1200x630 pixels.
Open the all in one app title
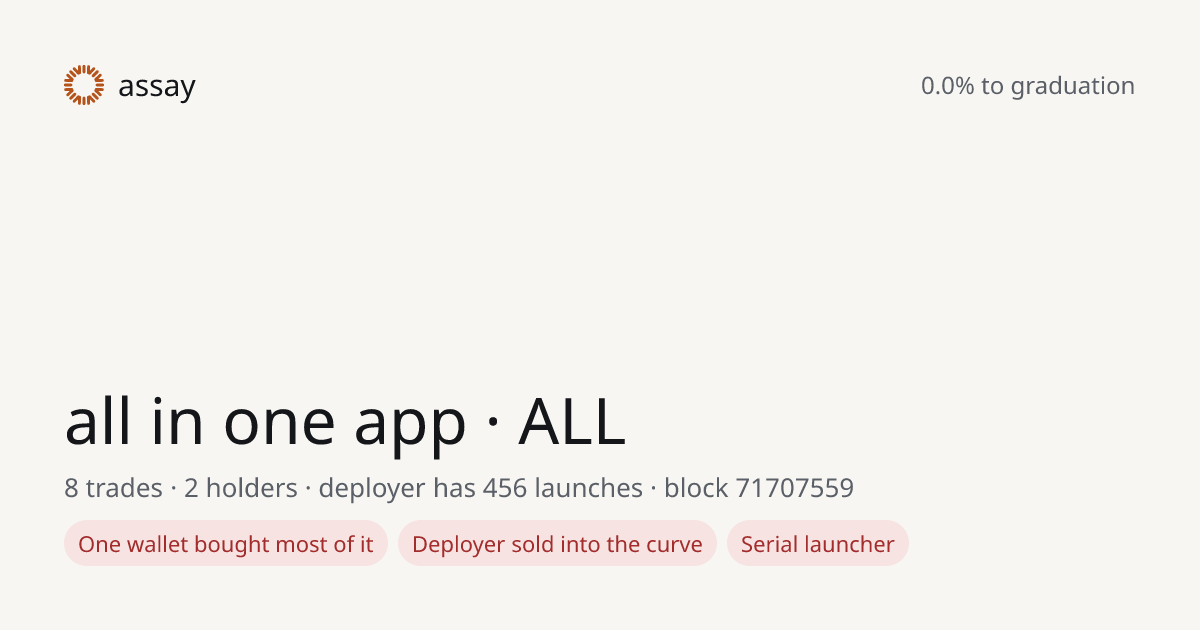[265, 422]
